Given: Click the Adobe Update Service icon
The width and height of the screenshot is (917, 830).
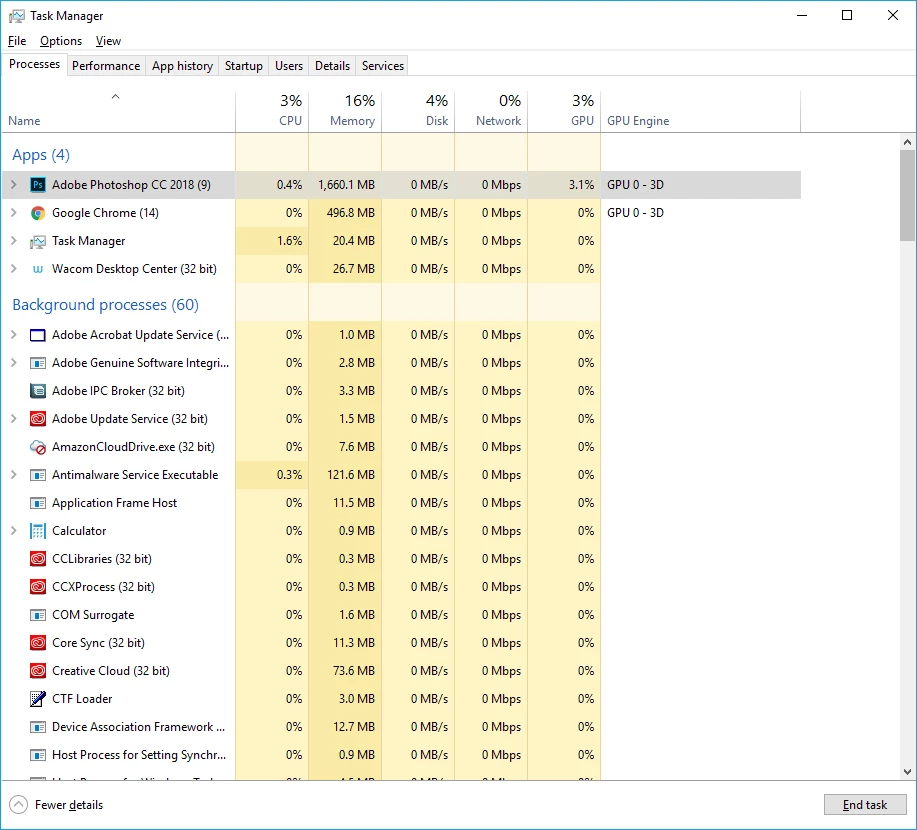Looking at the screenshot, I should (37, 419).
